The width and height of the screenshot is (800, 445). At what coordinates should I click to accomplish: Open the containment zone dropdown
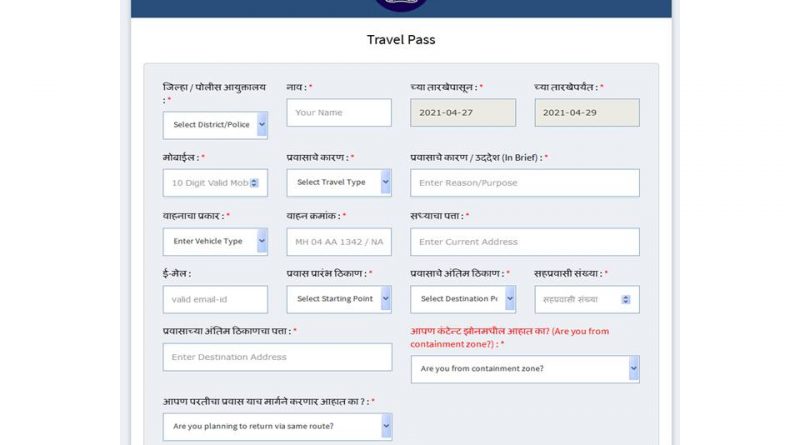click(x=525, y=368)
